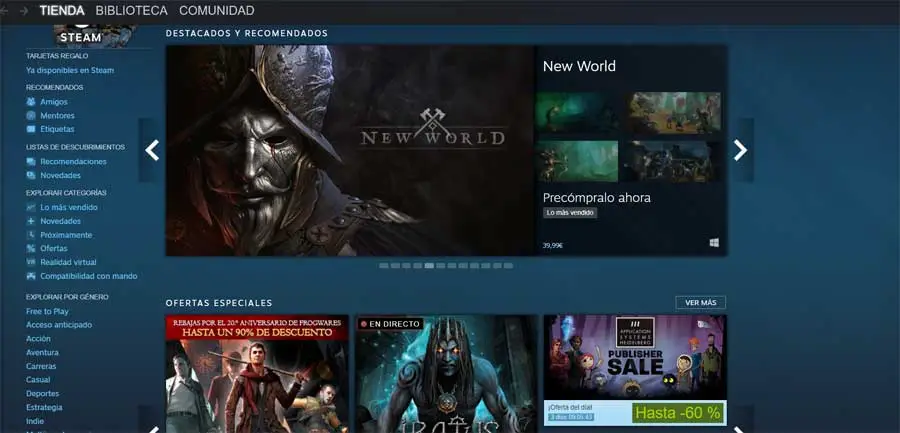
Task: Click the Etiquetas tag icon
Action: 31,129
